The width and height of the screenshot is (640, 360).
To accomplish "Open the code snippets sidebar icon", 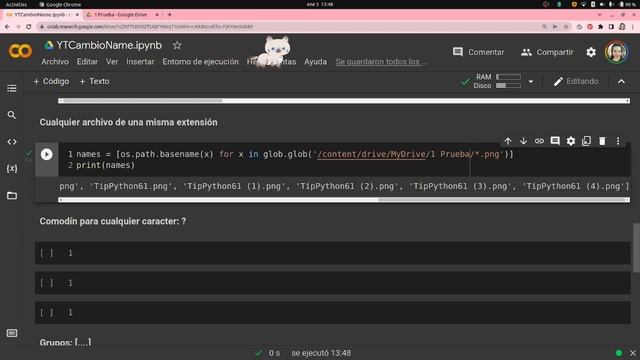I will [12, 142].
